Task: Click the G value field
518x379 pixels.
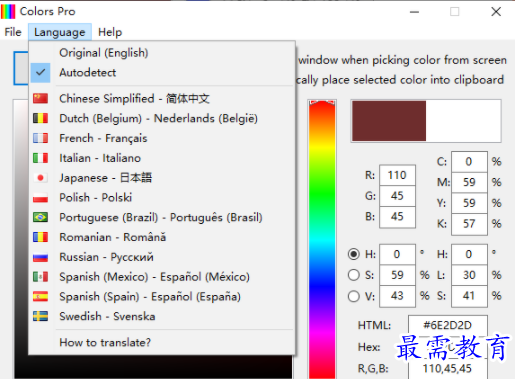Action: click(x=397, y=196)
